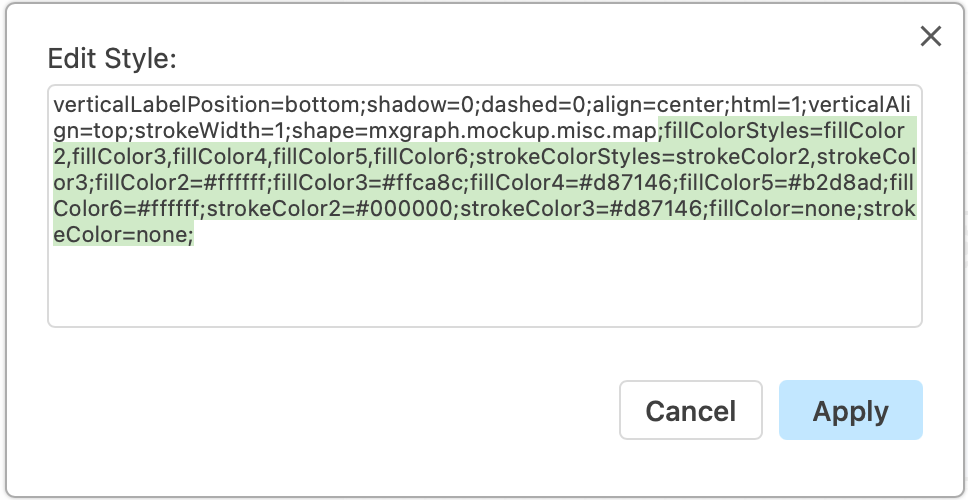Click the Apply button

[850, 411]
